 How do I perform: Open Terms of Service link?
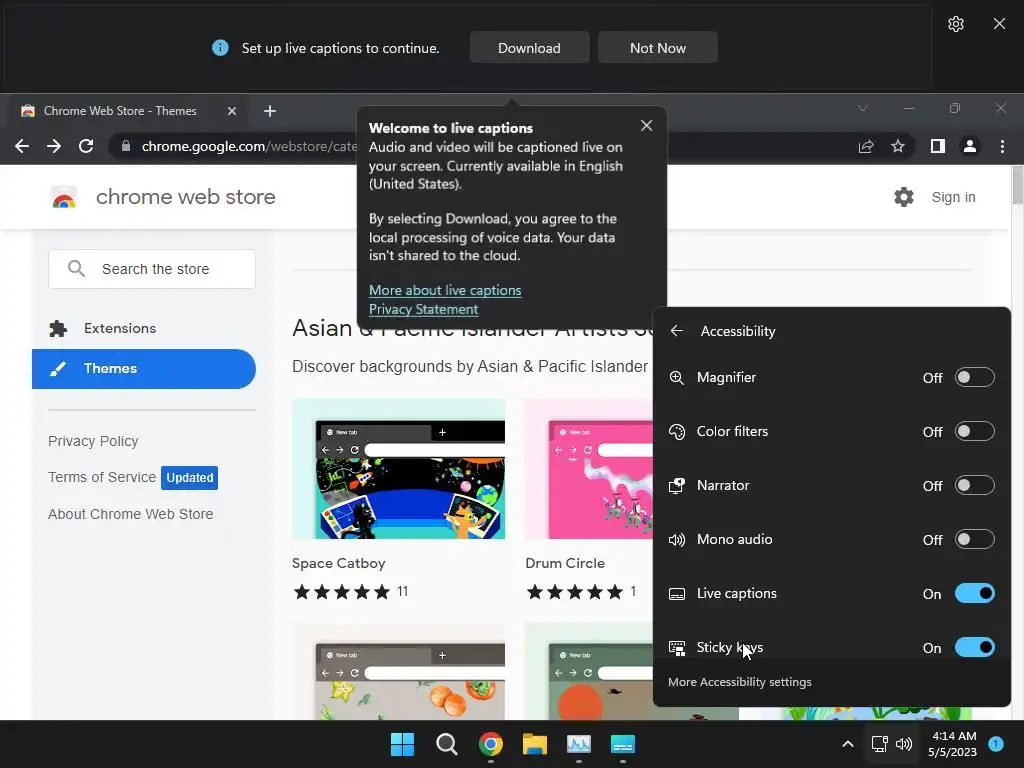point(102,477)
